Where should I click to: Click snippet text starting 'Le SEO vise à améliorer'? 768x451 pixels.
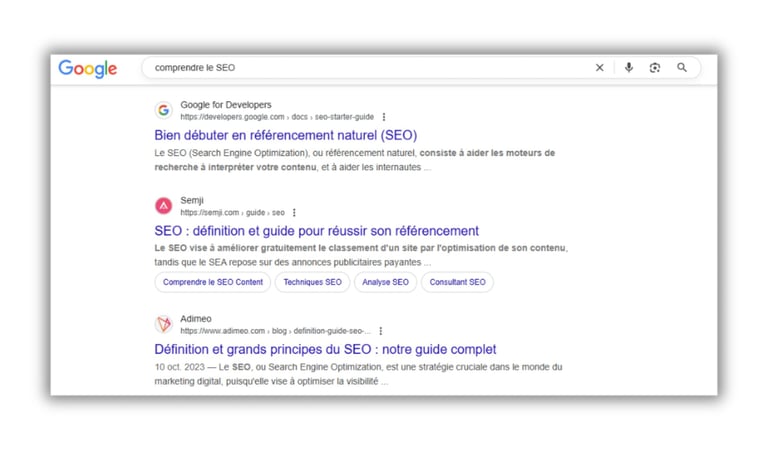[x=361, y=255]
